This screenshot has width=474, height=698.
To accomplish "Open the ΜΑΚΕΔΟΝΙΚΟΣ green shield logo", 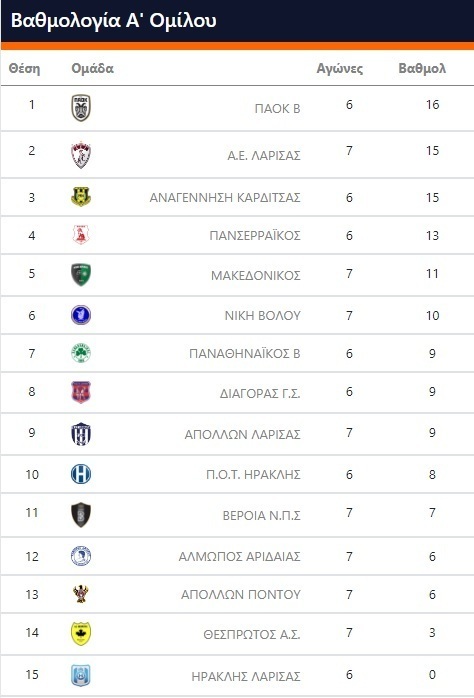I will pos(81,275).
